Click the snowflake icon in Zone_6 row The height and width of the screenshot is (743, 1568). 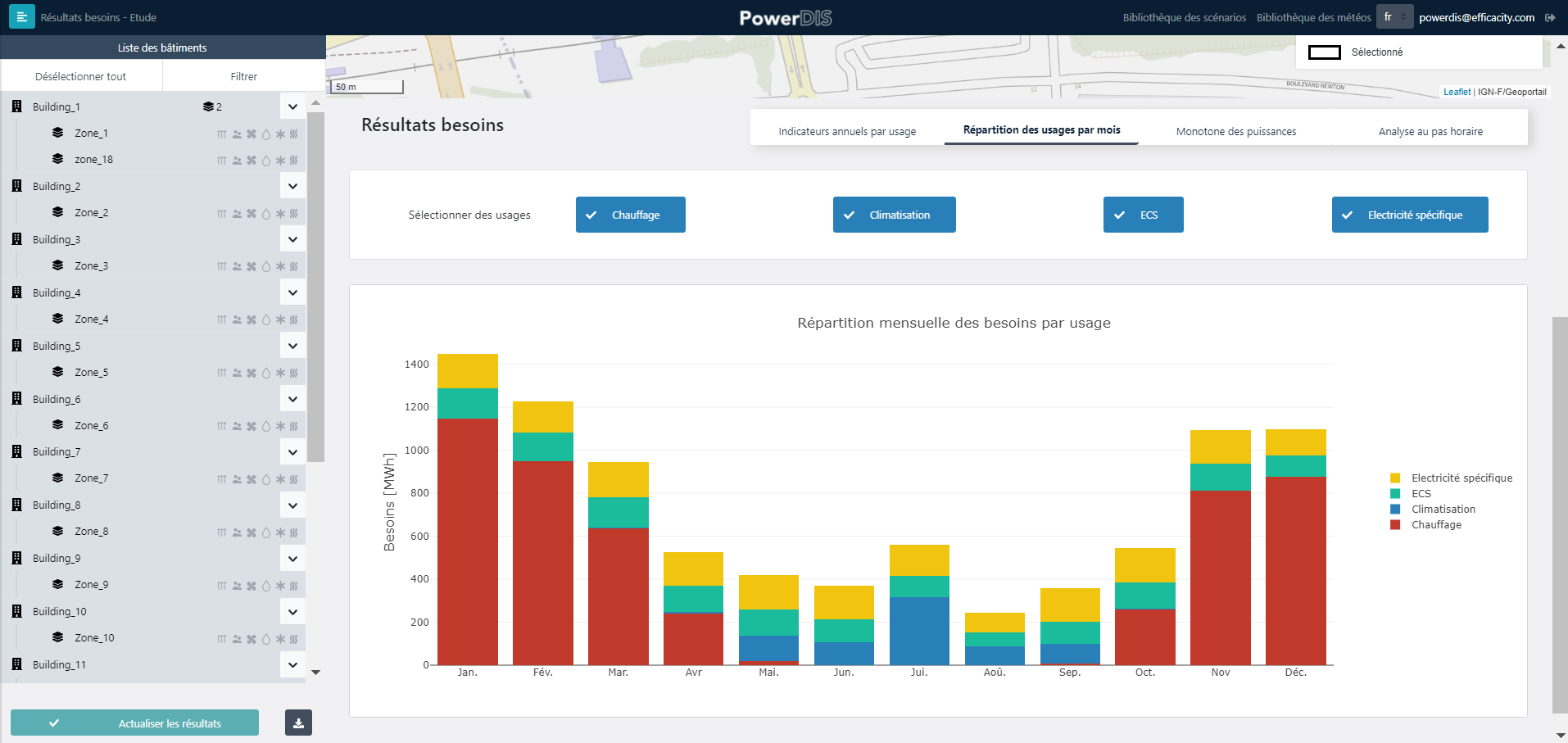pyautogui.click(x=280, y=426)
